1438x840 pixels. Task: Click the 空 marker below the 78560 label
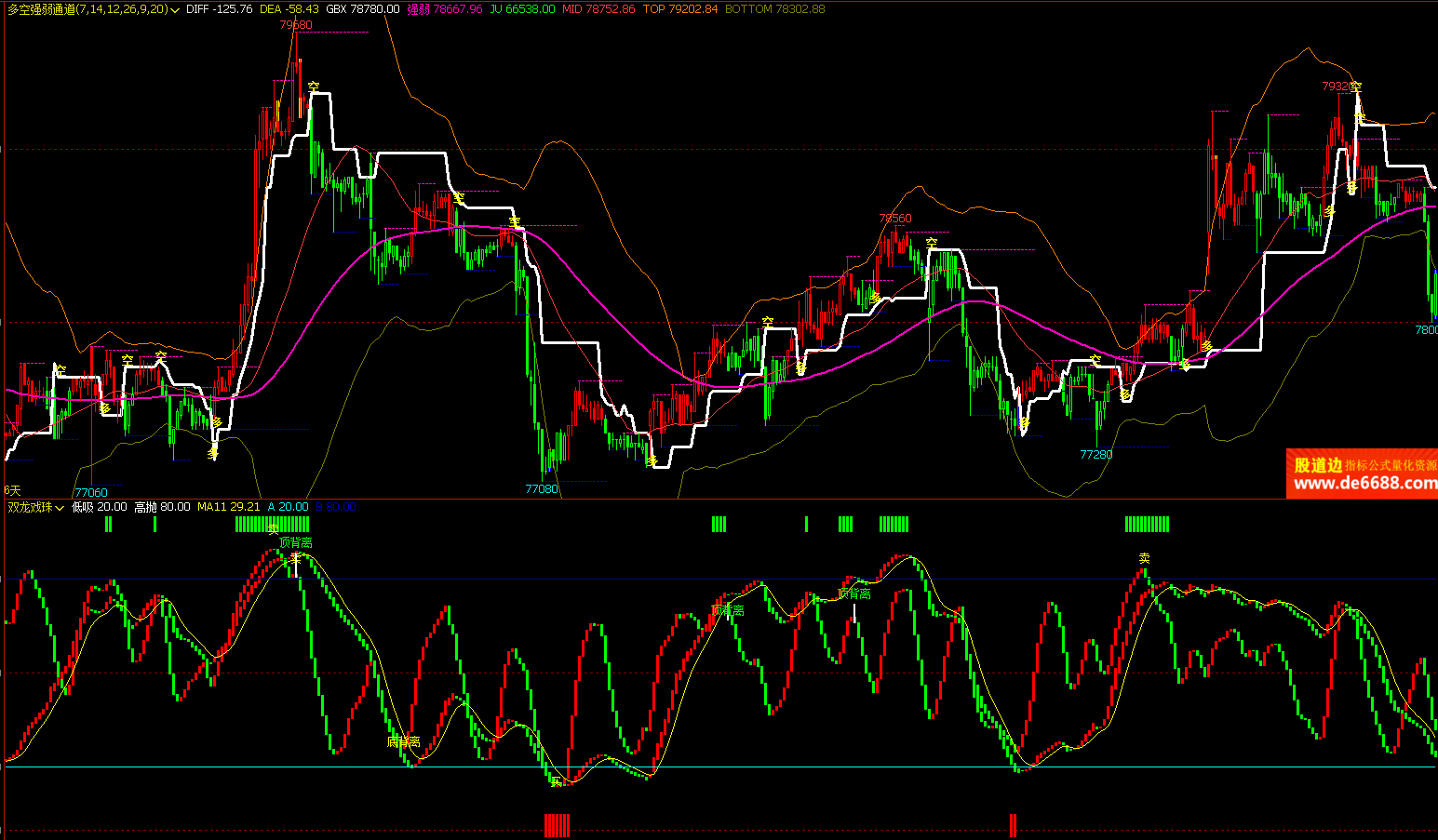(x=932, y=243)
